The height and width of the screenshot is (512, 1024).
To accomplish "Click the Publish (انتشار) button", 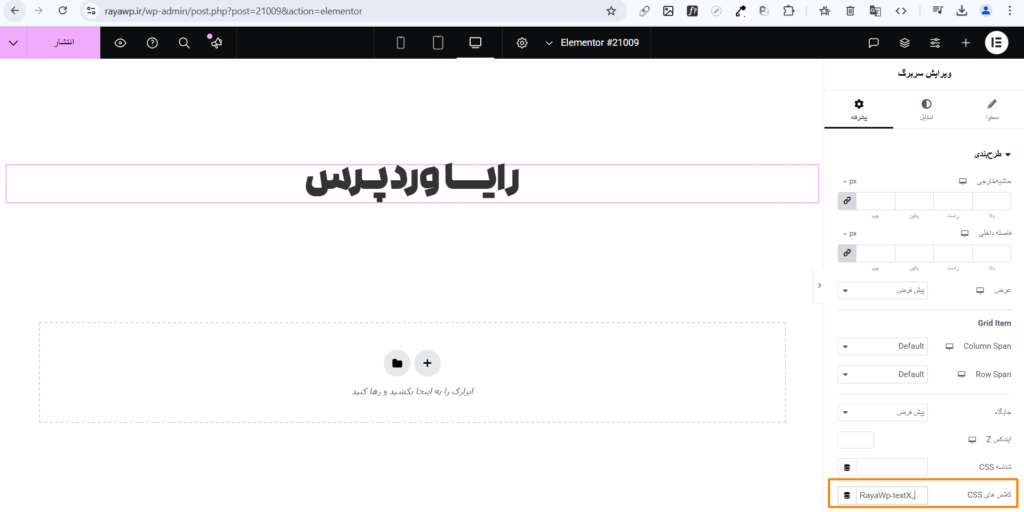I will click(63, 42).
